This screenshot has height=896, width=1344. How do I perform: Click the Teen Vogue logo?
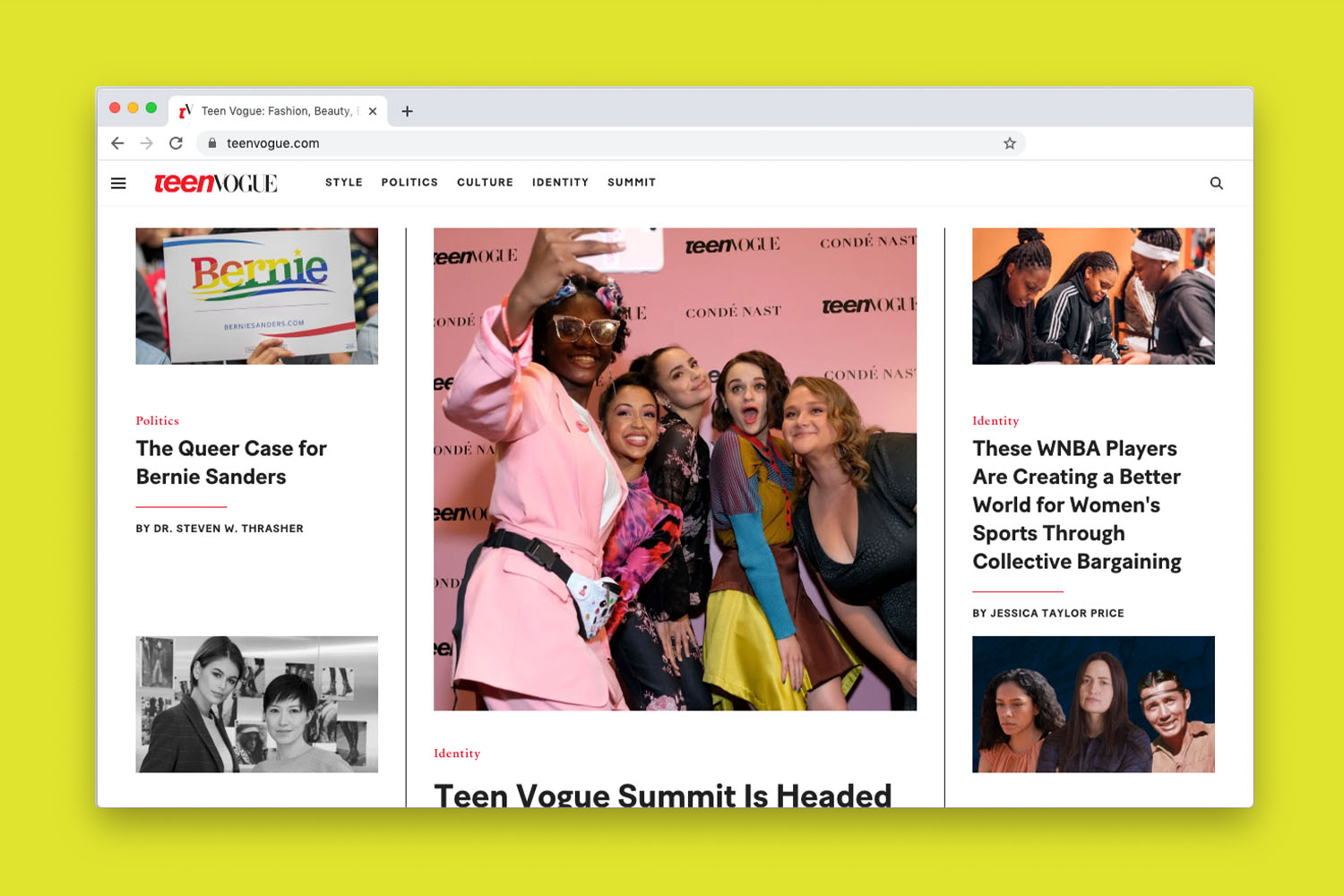(216, 184)
